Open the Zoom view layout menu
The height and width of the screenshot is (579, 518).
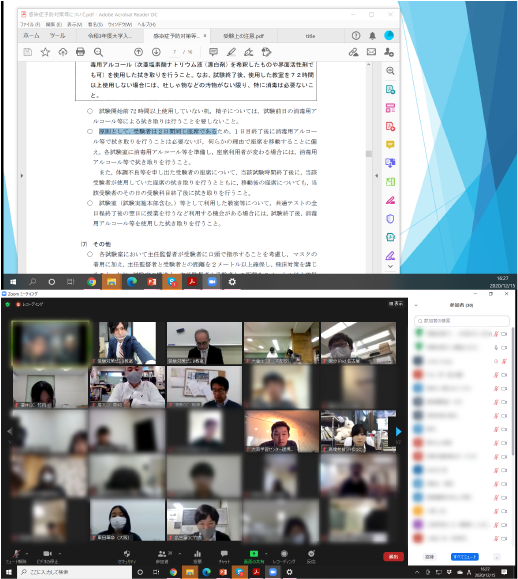click(x=395, y=304)
